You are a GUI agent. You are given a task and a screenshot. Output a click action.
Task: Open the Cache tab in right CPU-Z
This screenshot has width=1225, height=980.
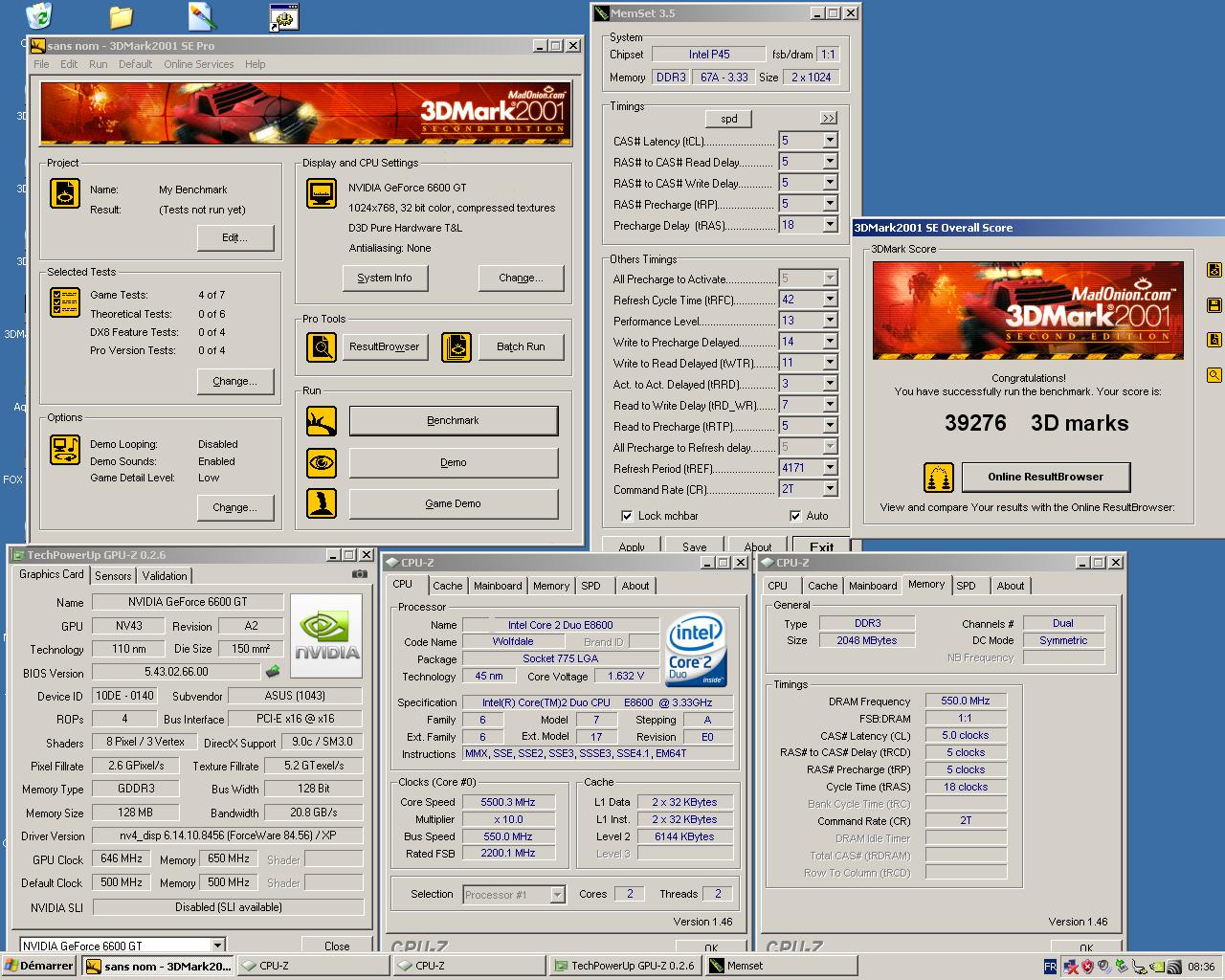822,586
